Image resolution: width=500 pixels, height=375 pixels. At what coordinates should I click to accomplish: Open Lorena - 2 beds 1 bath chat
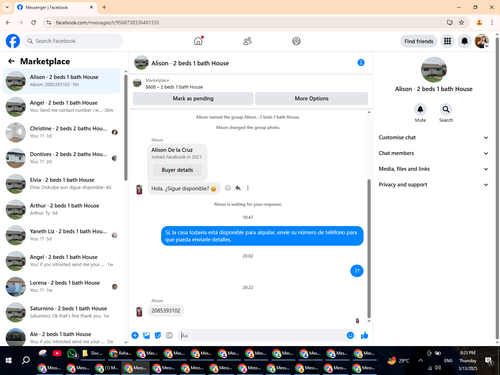click(x=62, y=286)
